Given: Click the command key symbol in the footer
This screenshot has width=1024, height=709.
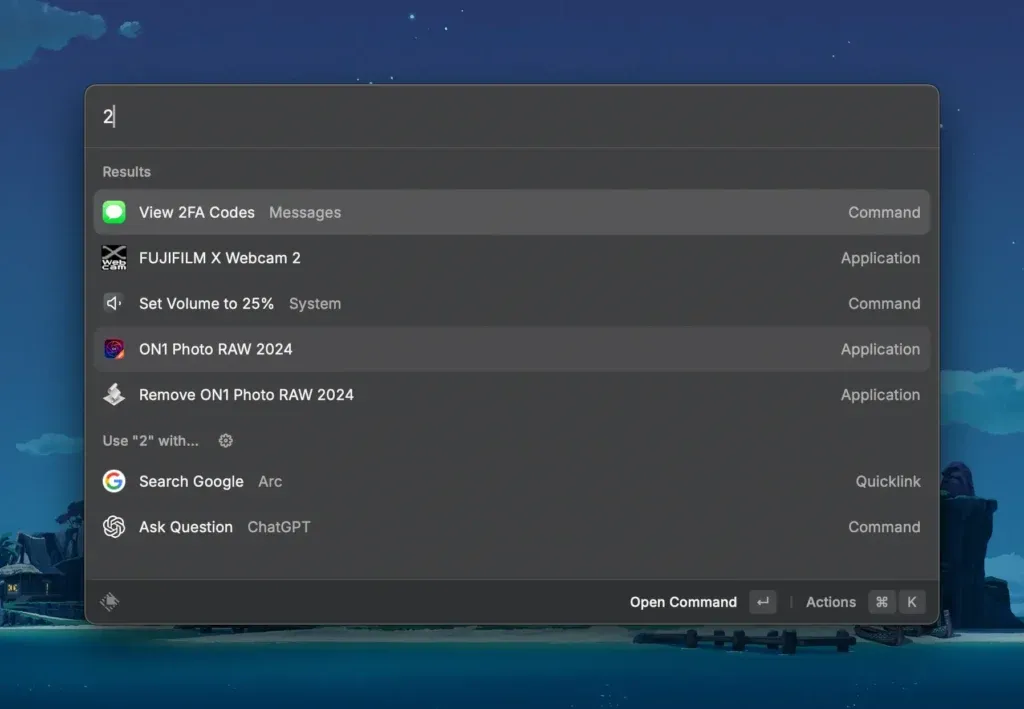Looking at the screenshot, I should pos(882,602).
